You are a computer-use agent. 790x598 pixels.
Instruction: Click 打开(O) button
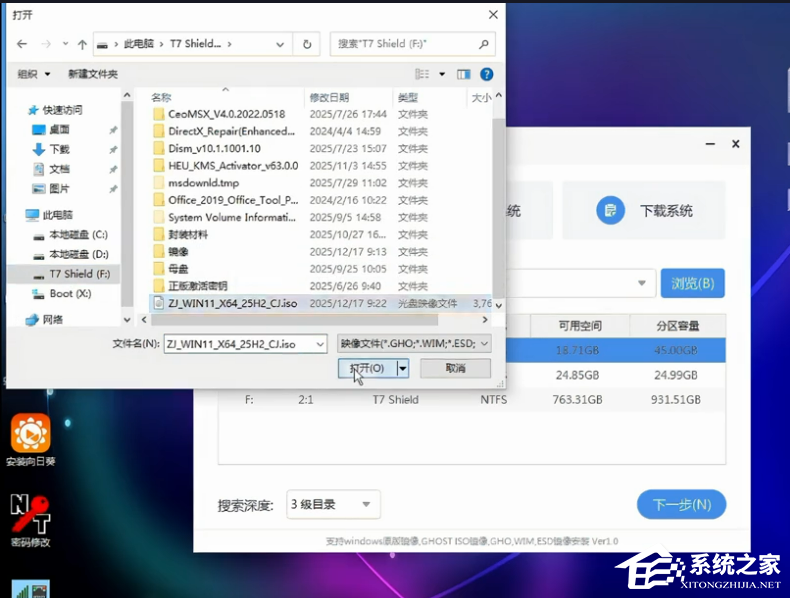point(367,368)
